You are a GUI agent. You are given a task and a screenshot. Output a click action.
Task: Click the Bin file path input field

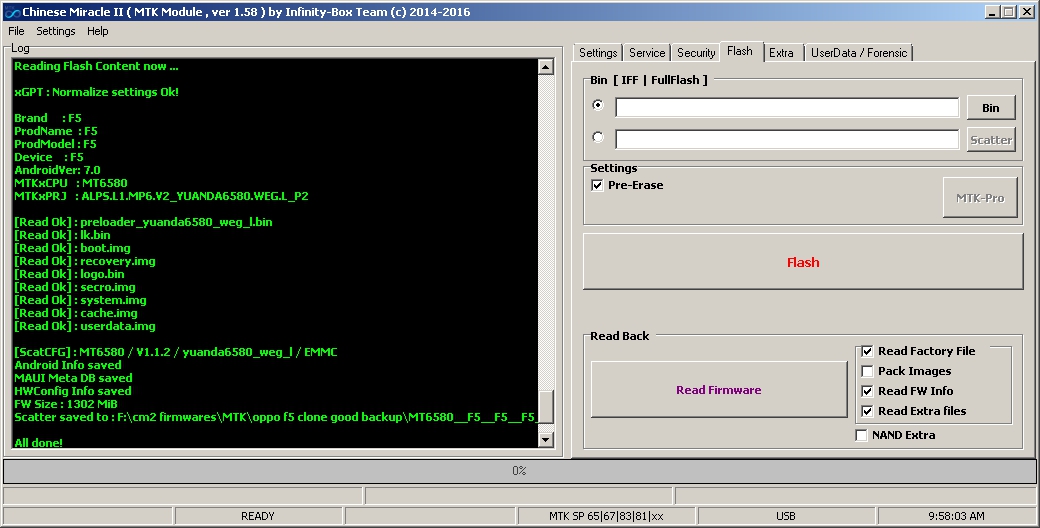pyautogui.click(x=787, y=107)
